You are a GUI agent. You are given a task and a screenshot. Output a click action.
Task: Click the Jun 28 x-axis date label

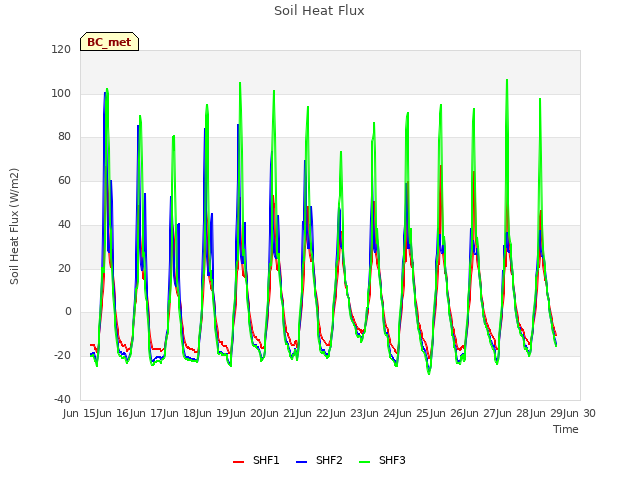(x=514, y=413)
